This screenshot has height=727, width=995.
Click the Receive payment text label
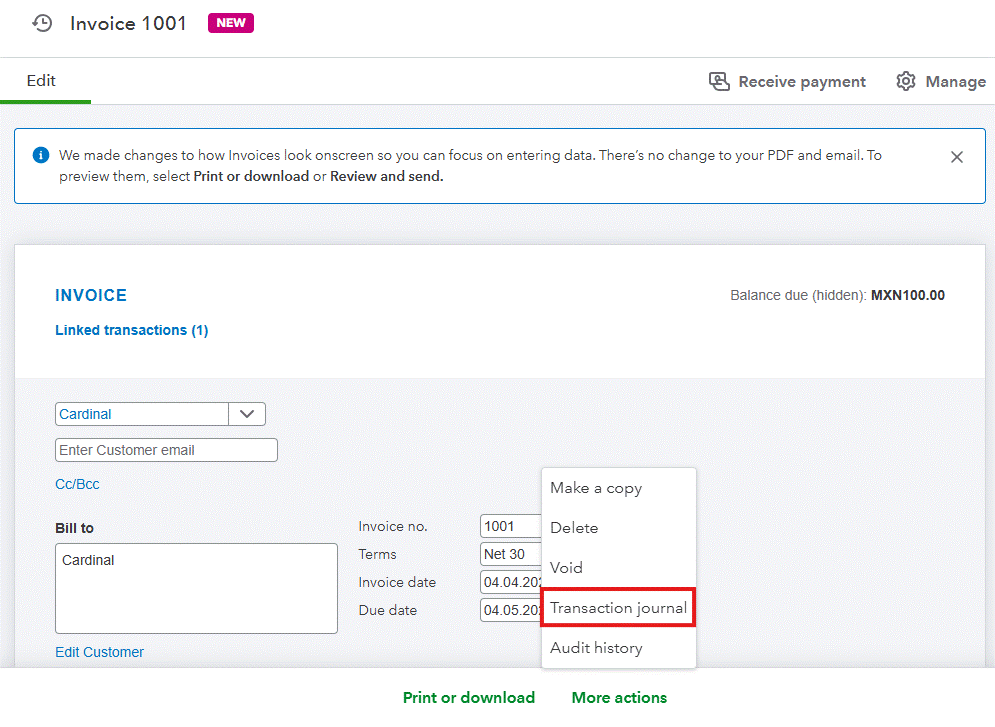click(x=802, y=82)
